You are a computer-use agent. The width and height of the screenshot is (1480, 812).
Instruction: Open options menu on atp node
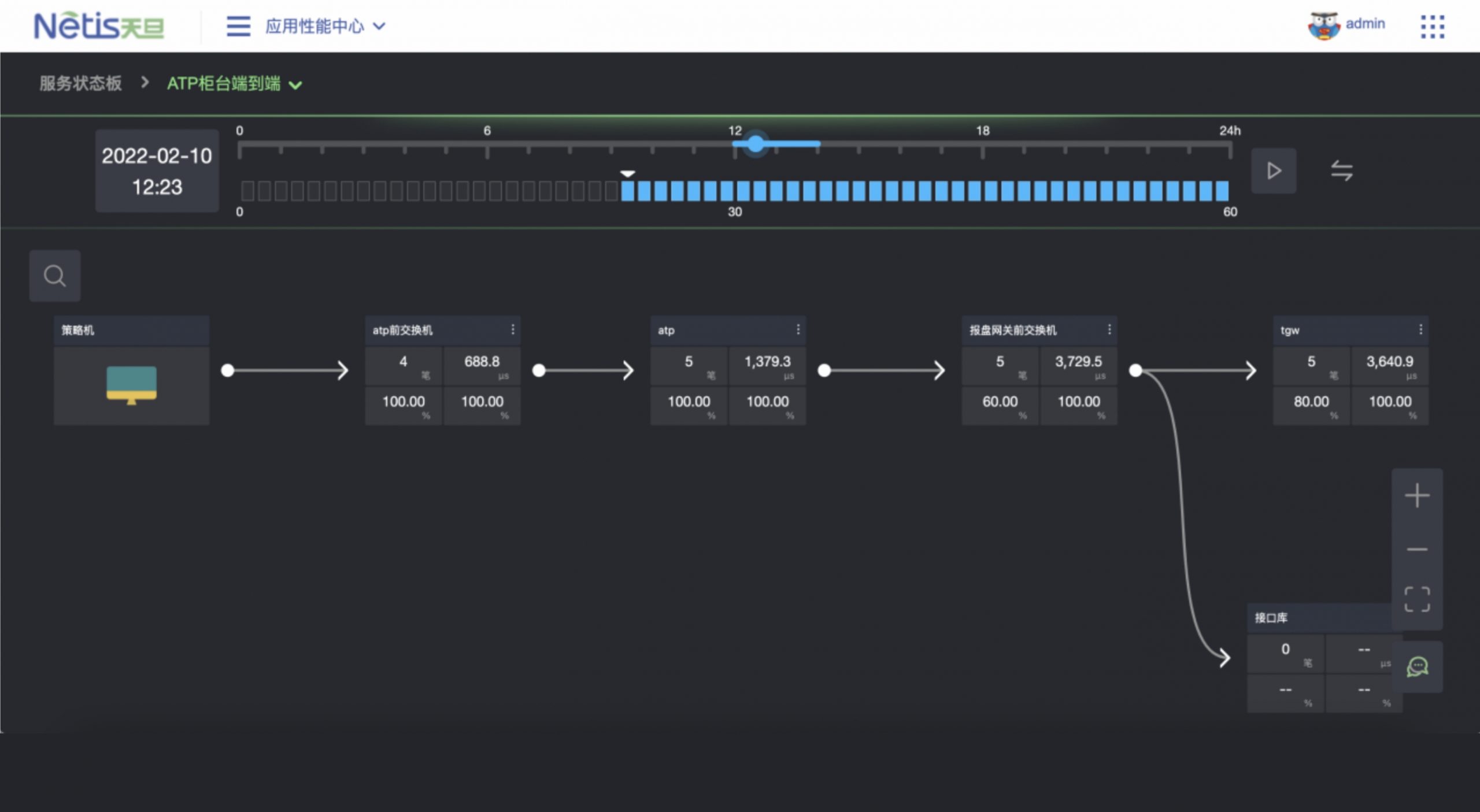click(798, 329)
